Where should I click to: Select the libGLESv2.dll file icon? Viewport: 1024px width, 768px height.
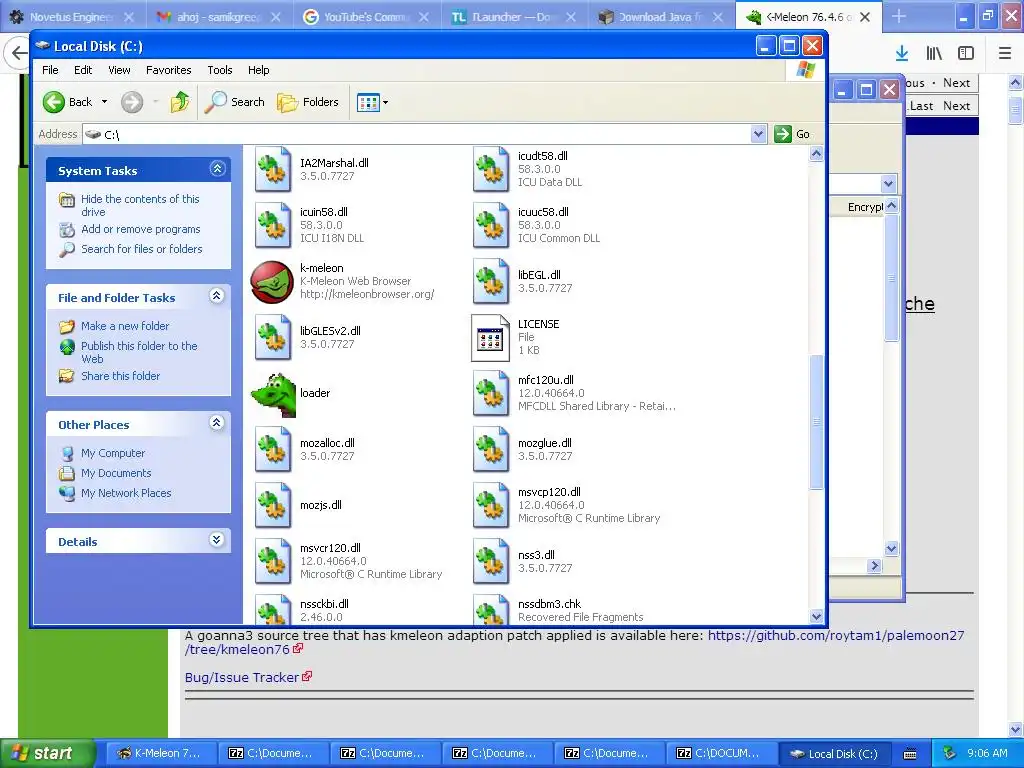[x=272, y=338]
